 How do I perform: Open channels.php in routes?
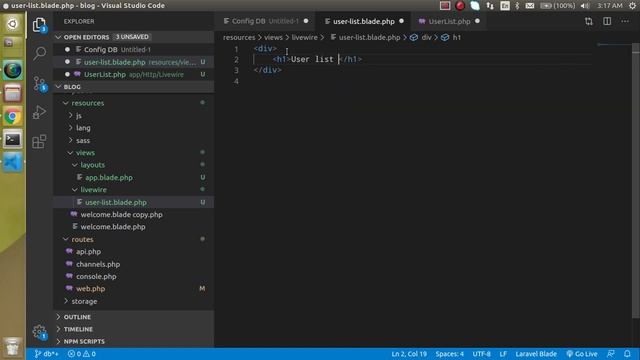pos(133,264)
